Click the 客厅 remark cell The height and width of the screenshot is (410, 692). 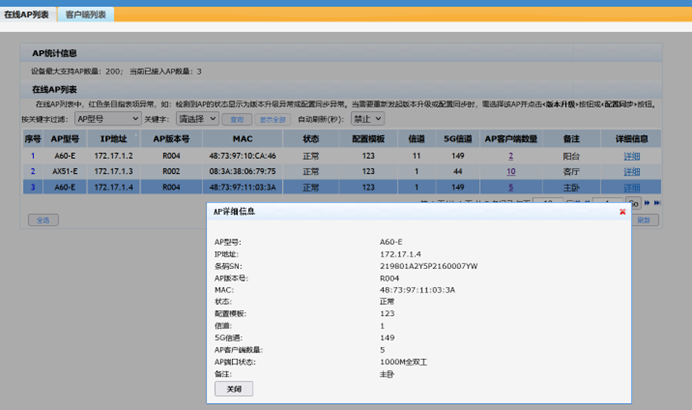571,172
